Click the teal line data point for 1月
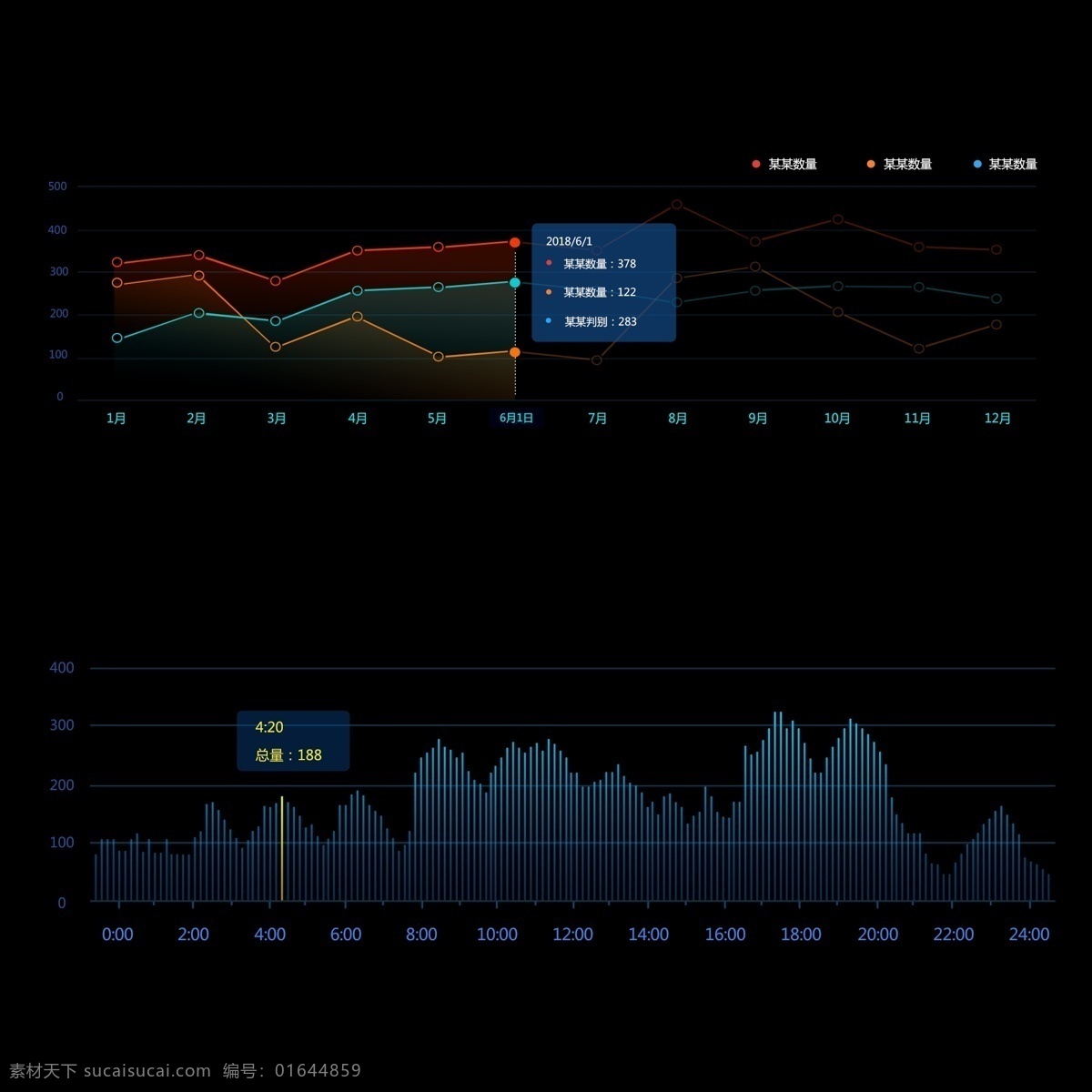1092x1092 pixels. [x=116, y=339]
